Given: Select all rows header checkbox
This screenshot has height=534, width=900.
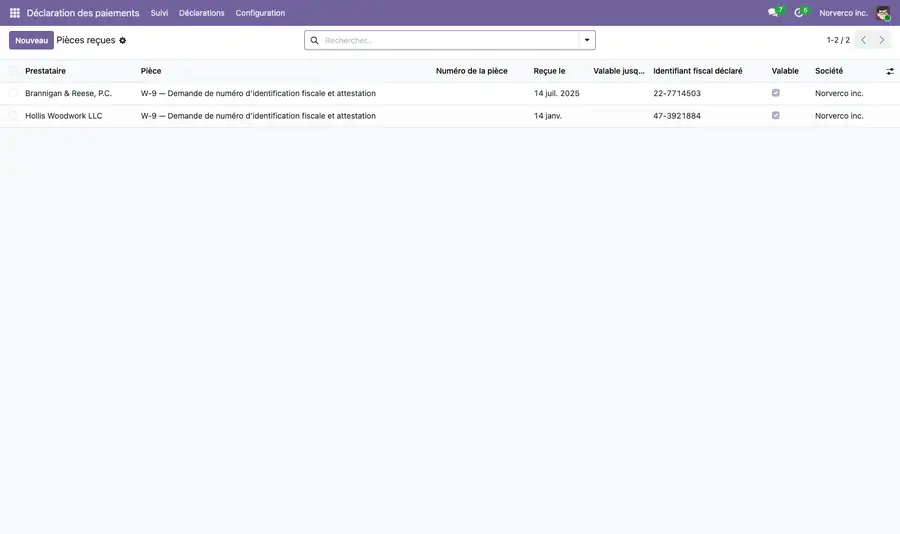Looking at the screenshot, I should (13, 71).
